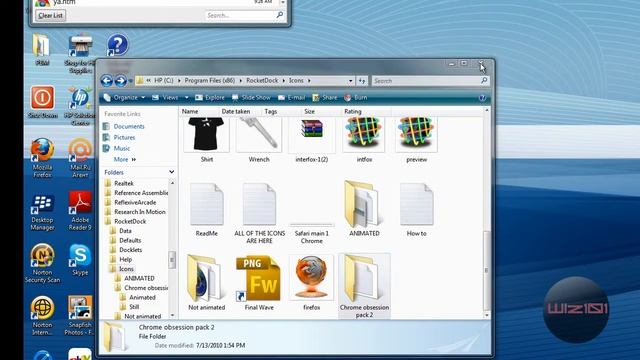
Task: Click Program Files (x86) in address bar
Action: click(x=210, y=81)
